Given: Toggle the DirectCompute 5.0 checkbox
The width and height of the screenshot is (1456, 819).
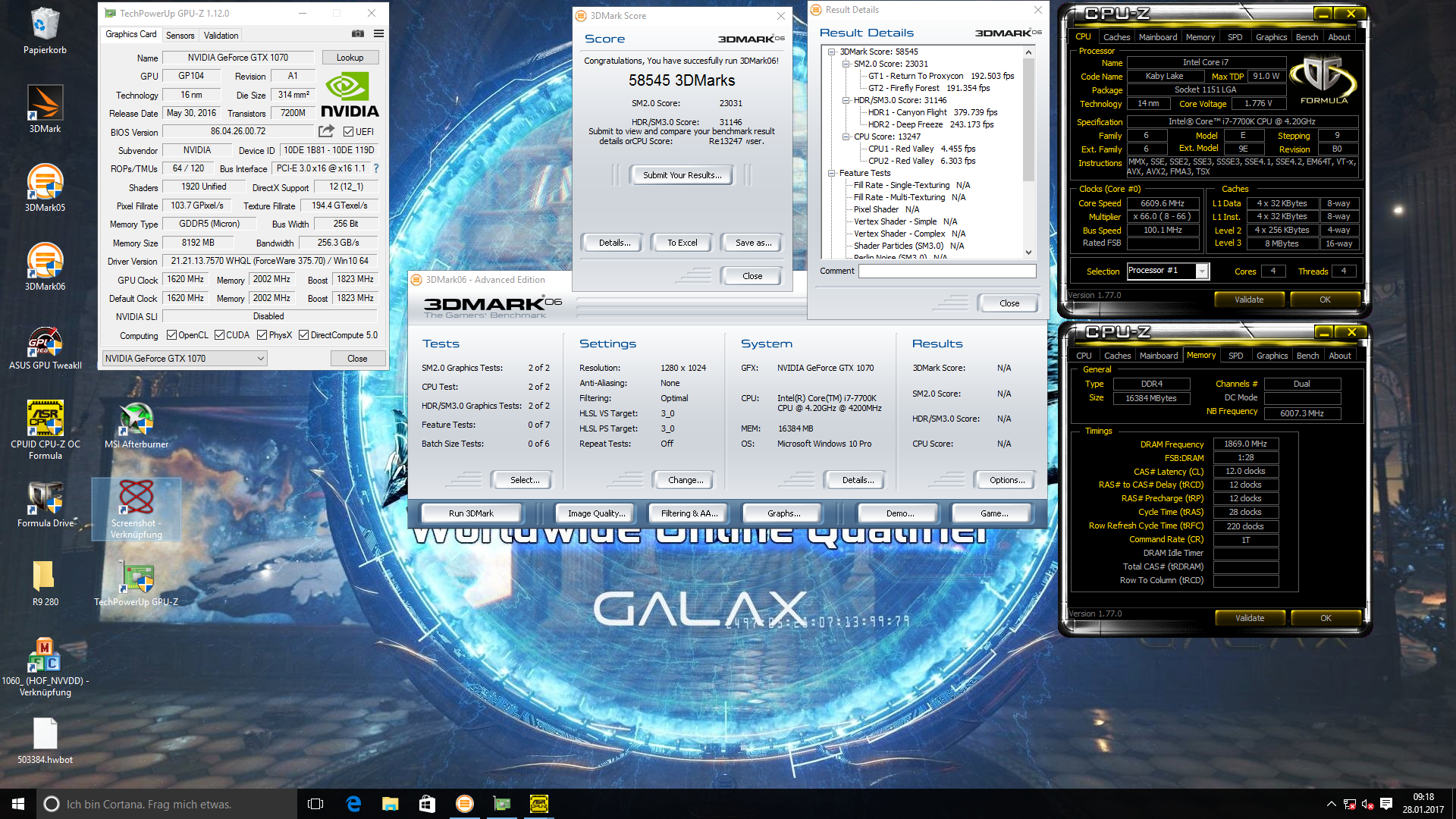Looking at the screenshot, I should (303, 335).
